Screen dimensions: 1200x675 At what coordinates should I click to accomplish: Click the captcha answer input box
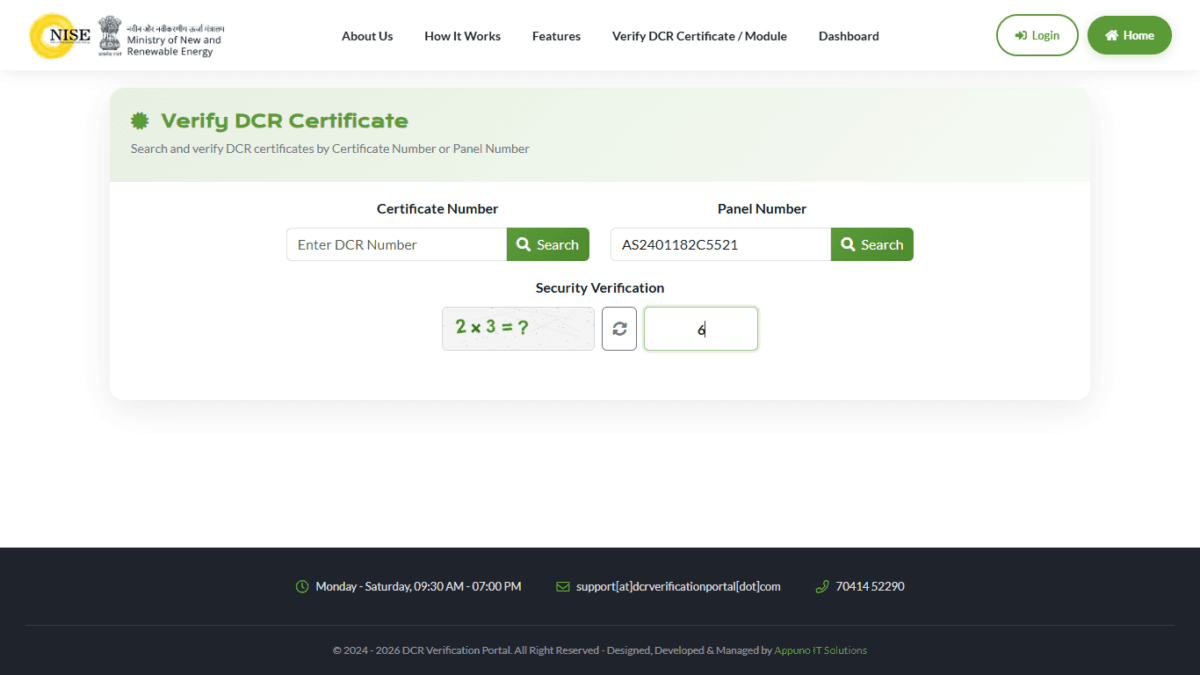coord(701,329)
